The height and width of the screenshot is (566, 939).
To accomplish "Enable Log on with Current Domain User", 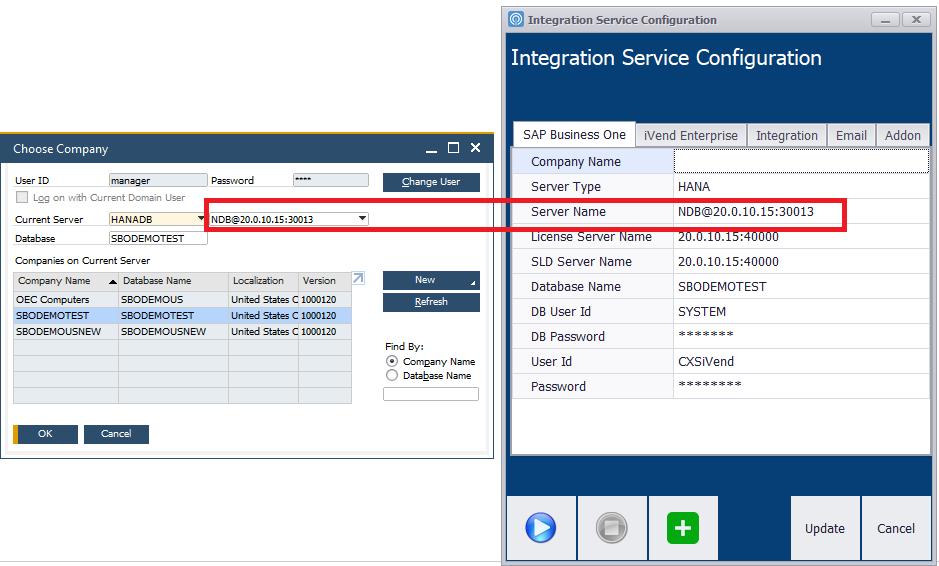I will point(22,197).
